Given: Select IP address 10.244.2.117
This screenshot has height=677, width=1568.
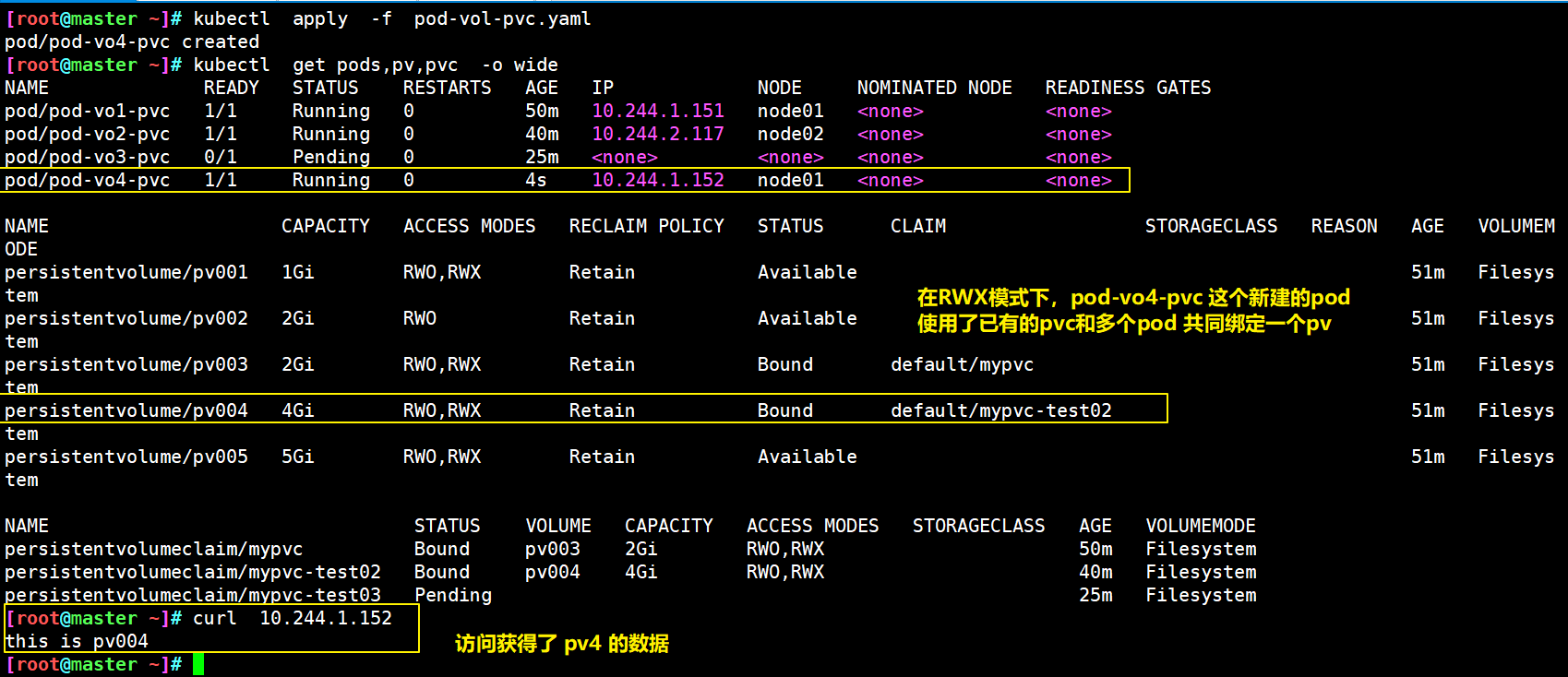Looking at the screenshot, I should [x=658, y=134].
